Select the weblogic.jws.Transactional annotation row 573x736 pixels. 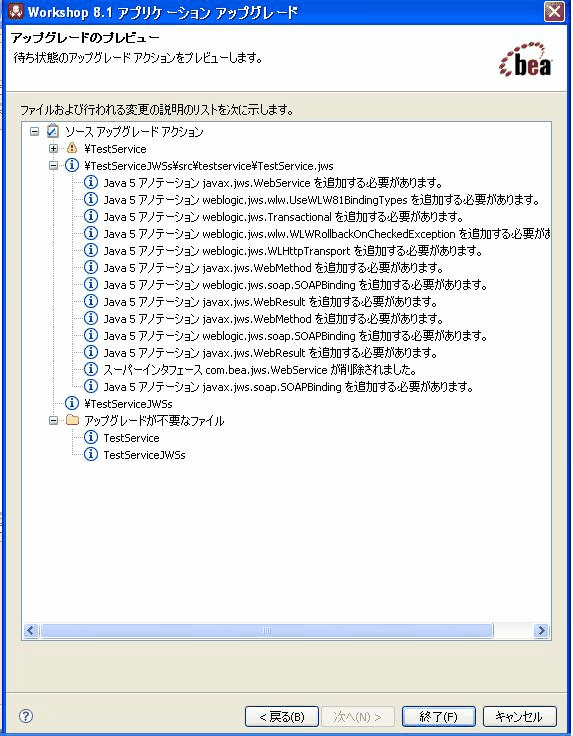283,217
